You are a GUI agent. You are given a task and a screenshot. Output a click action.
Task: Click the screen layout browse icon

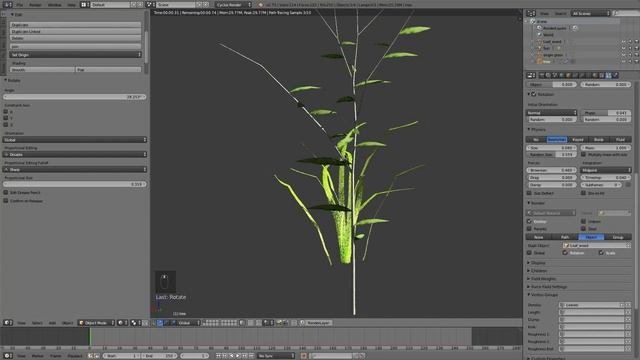pos(84,4)
